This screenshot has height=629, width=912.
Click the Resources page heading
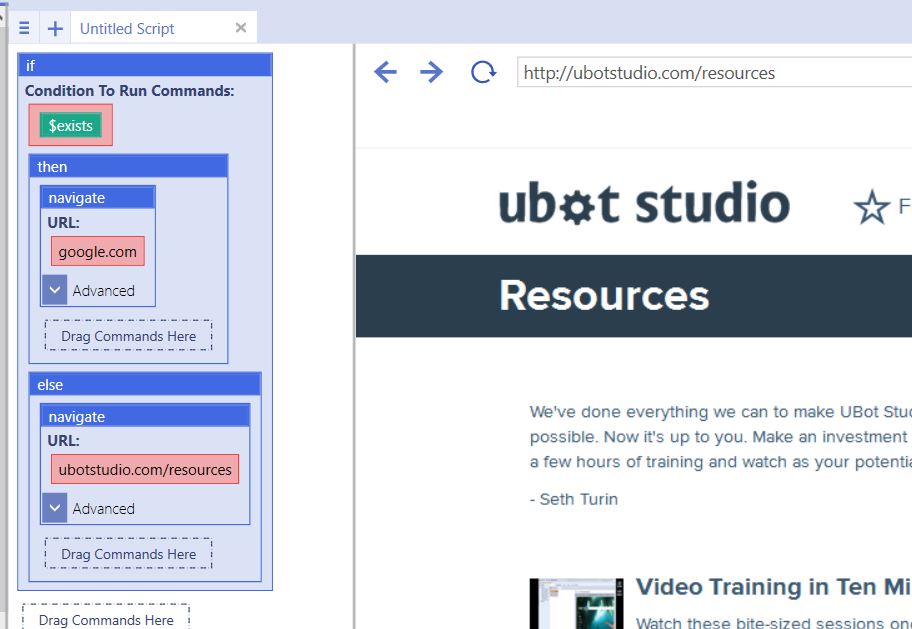tap(604, 295)
